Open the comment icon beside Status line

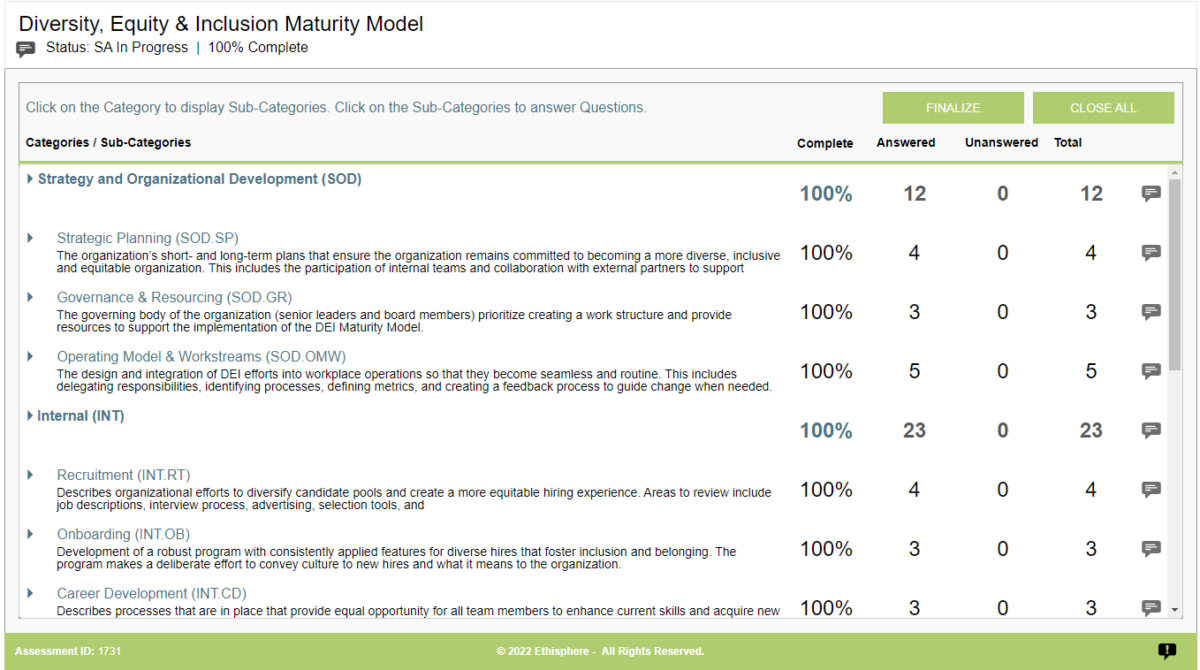coord(26,49)
